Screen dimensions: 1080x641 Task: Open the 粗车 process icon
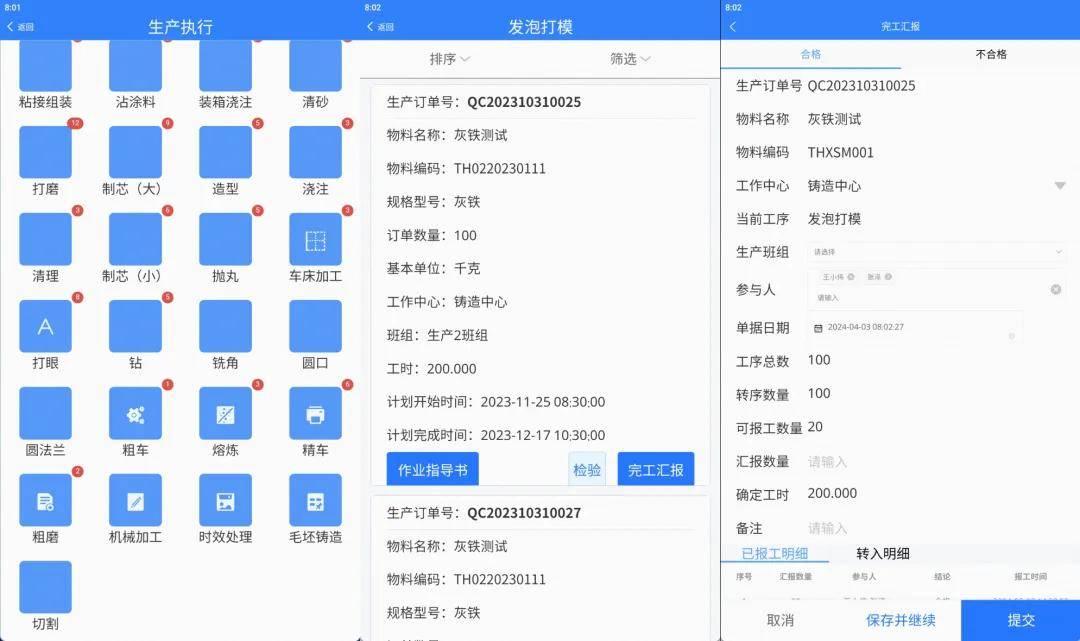[x=135, y=414]
